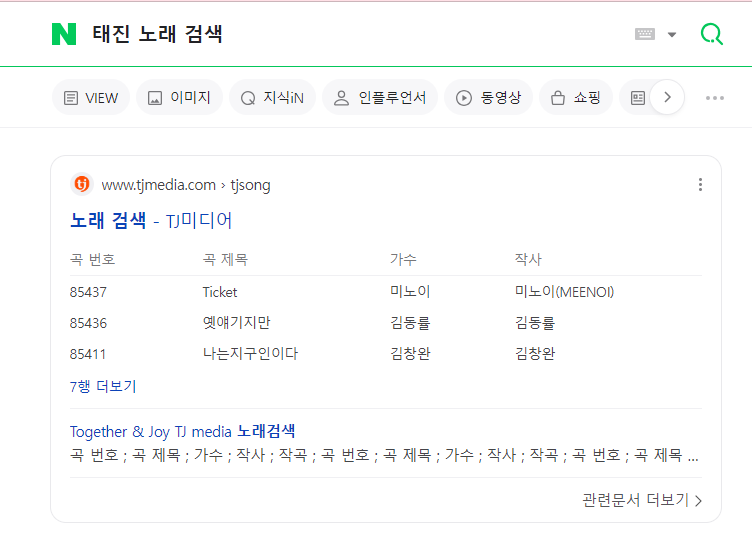Image resolution: width=752 pixels, height=546 pixels.
Task: Open Together & Joy TJ media 노래검색 link
Action: [182, 431]
